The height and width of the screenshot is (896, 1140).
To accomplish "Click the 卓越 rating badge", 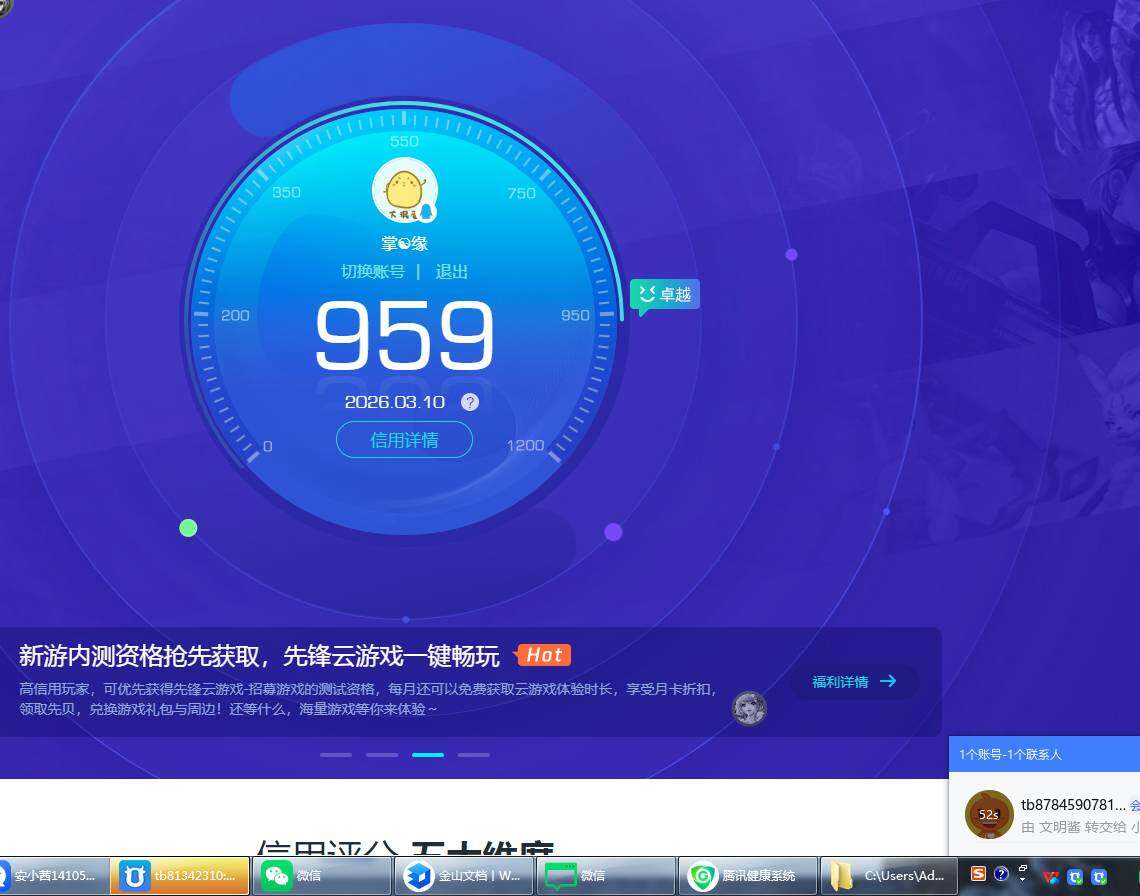I will click(664, 294).
